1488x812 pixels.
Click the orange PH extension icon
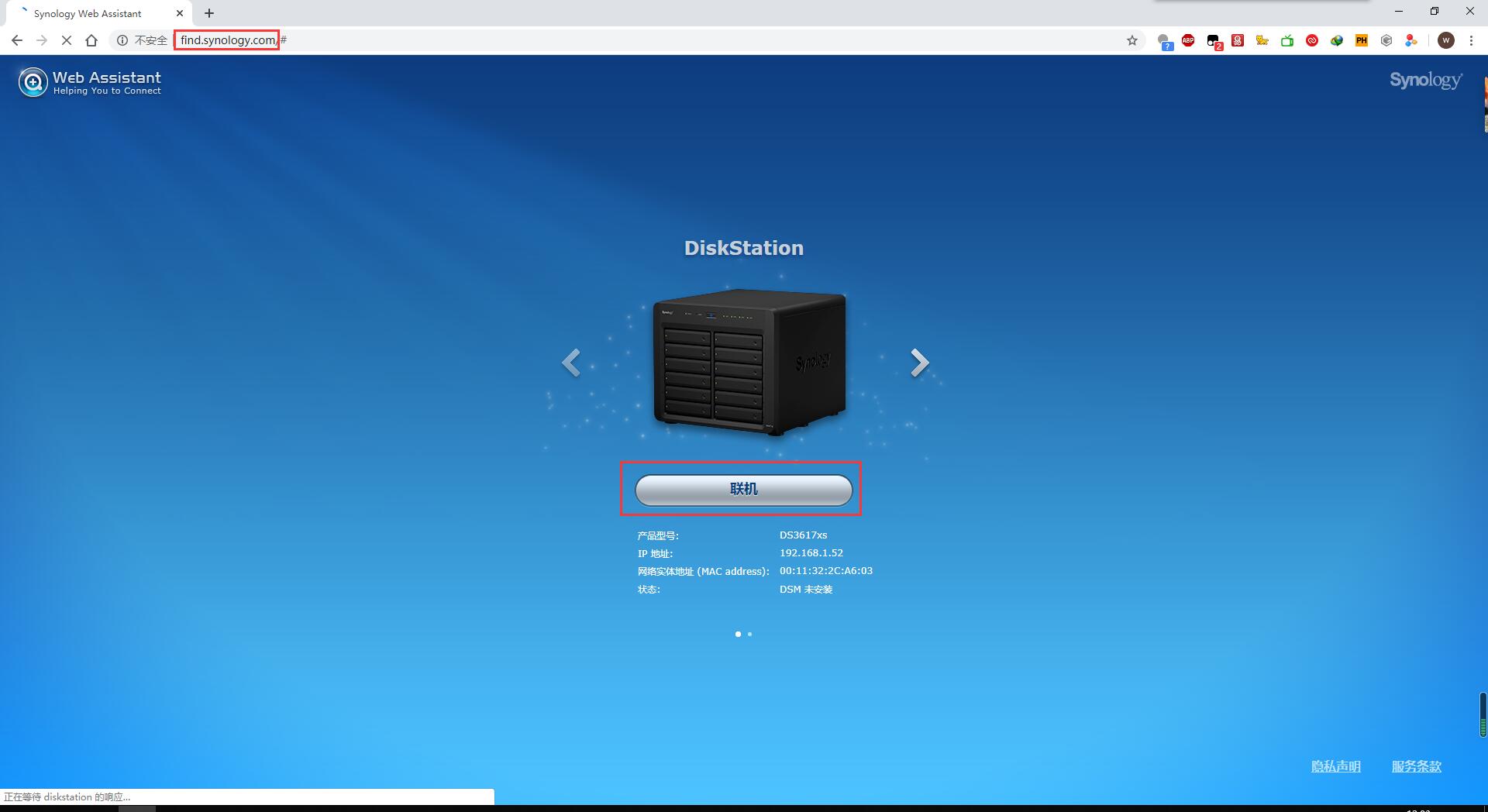click(x=1362, y=40)
